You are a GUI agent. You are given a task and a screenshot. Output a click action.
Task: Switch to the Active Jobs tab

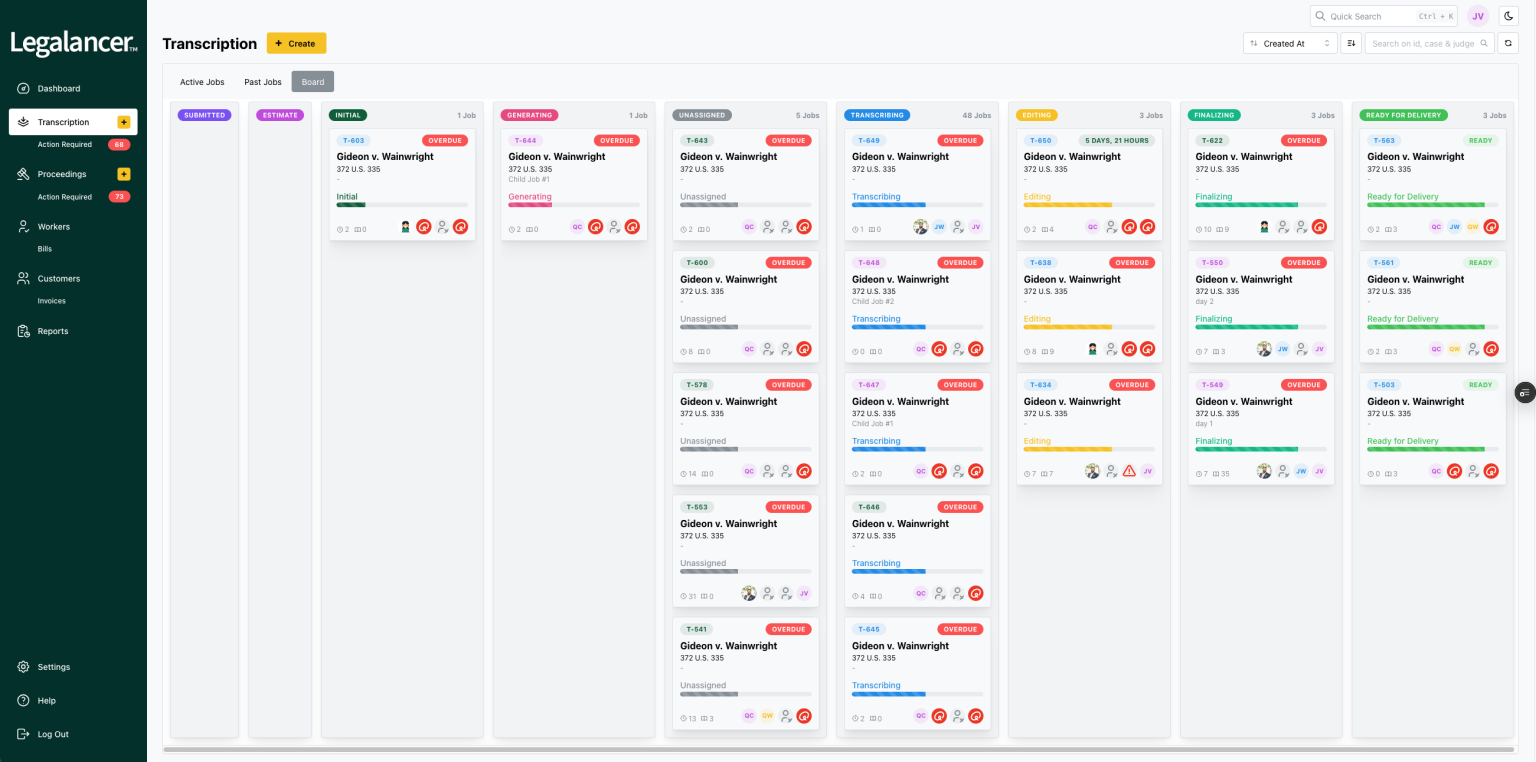click(202, 82)
